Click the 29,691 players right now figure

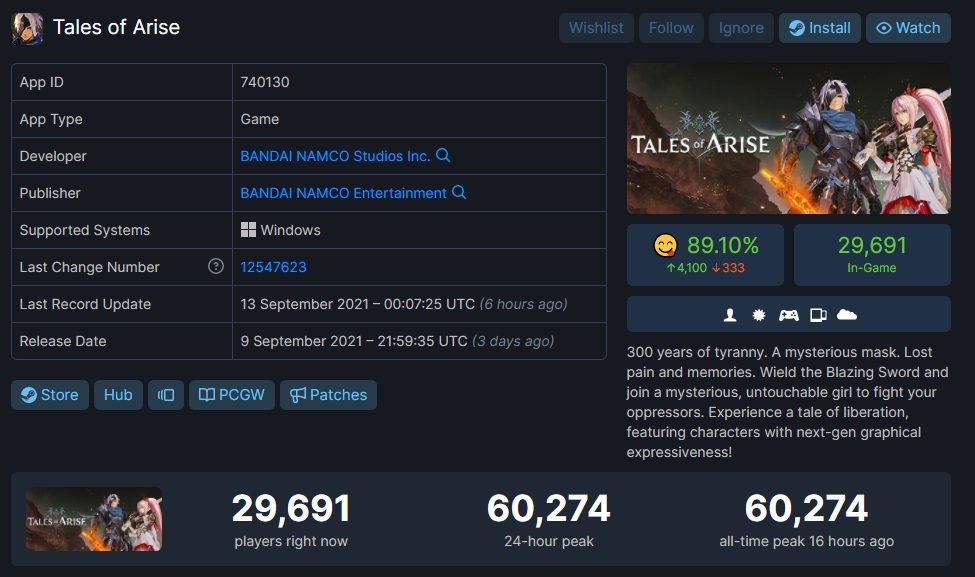[x=291, y=509]
